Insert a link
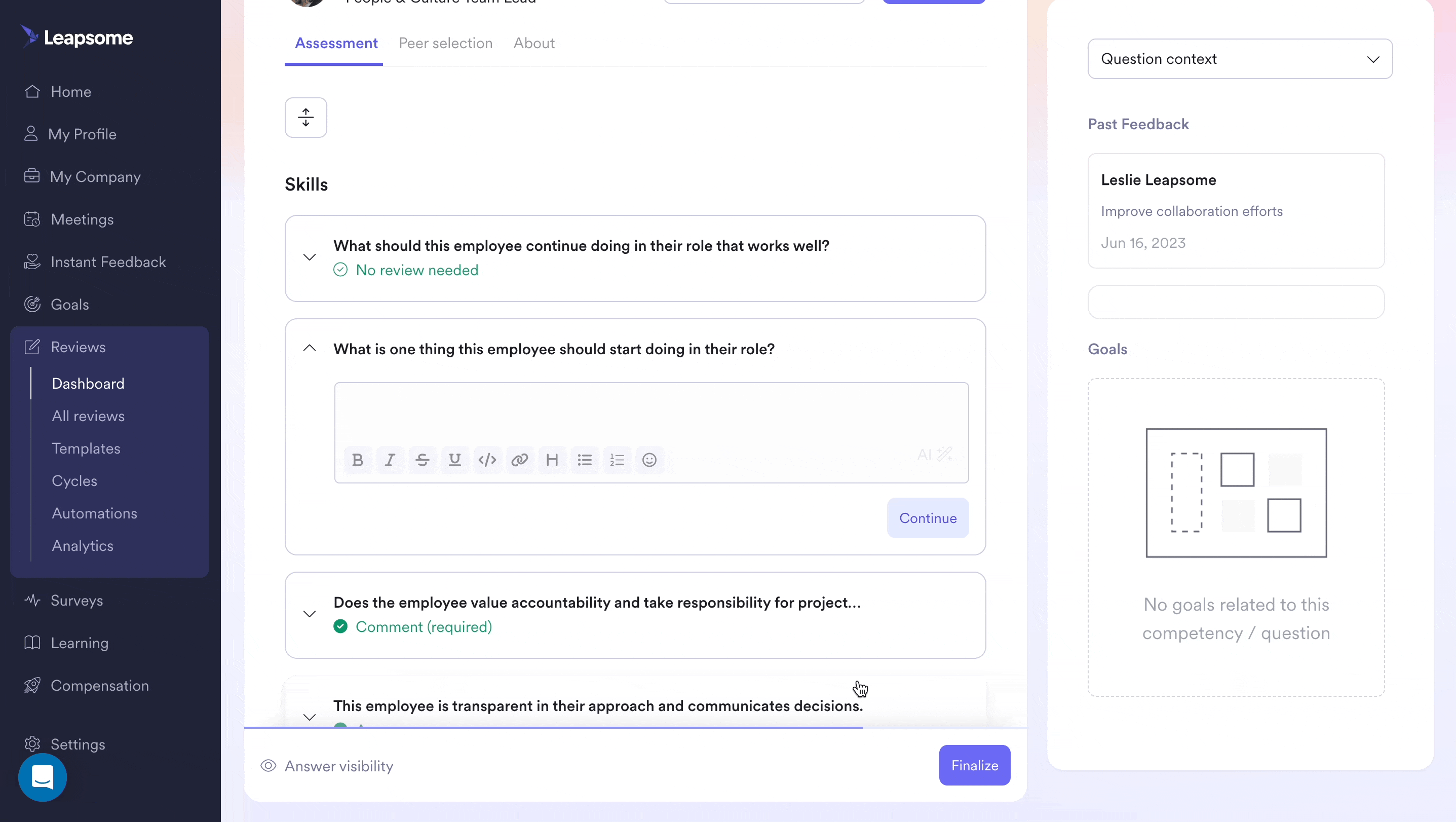1456x822 pixels. [519, 460]
